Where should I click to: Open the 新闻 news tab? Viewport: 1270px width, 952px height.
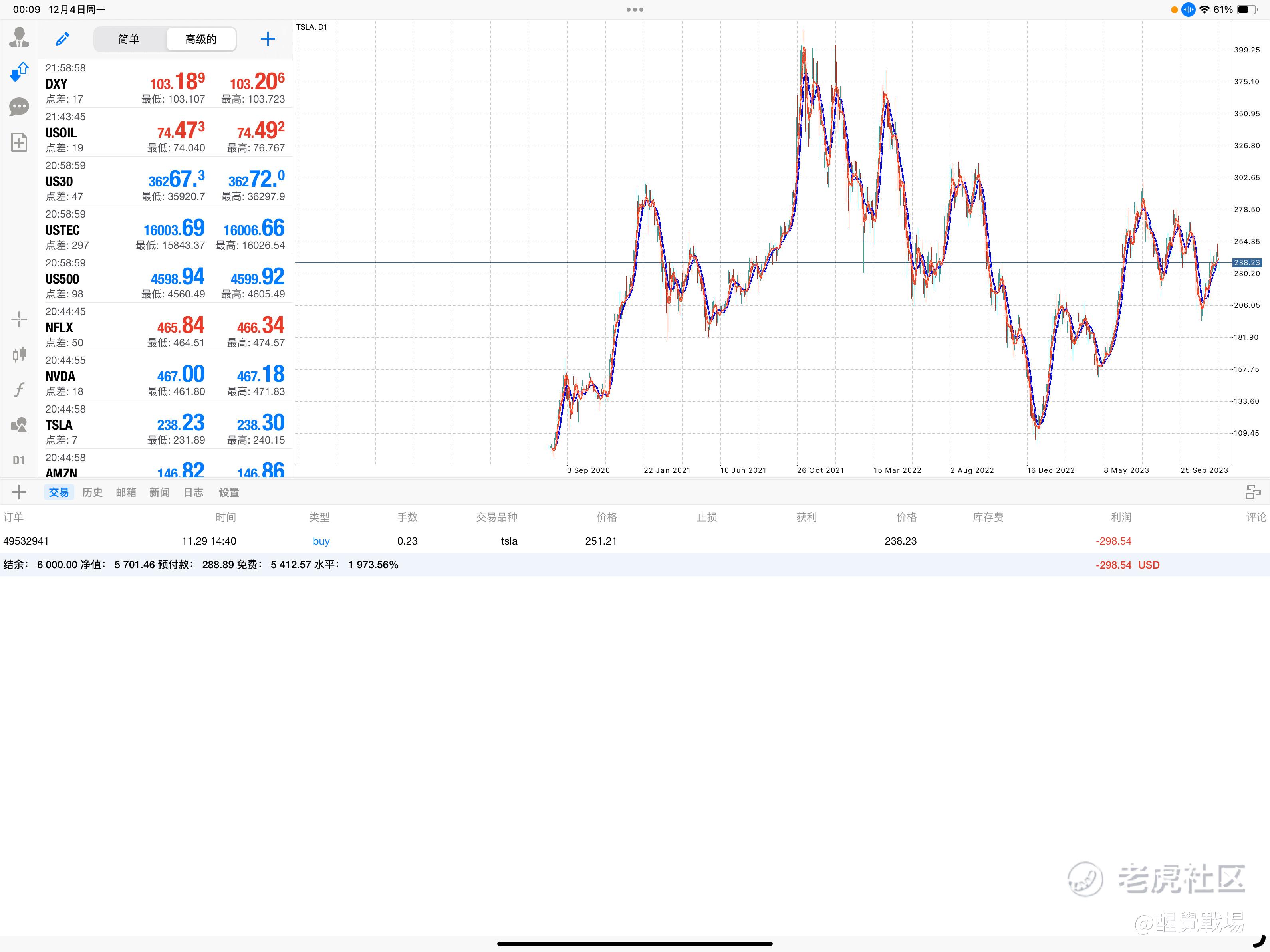coord(160,493)
